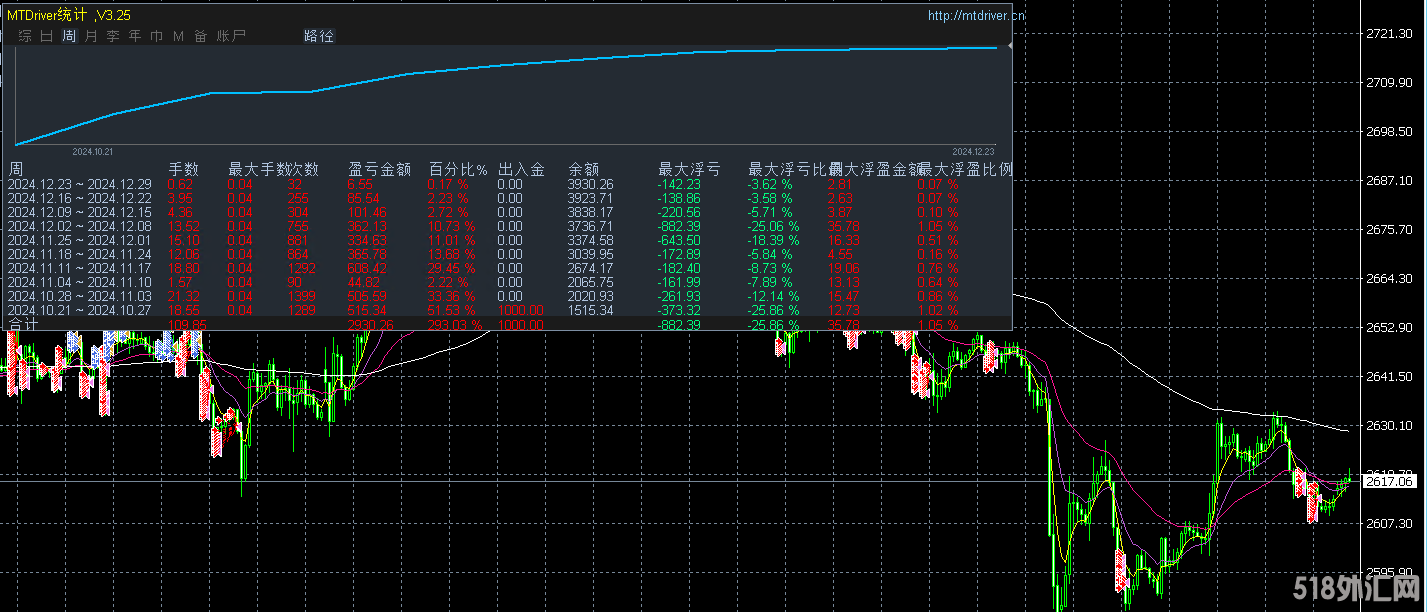Open the 账户 account tab
Screen dimensions: 1427x612
[x=231, y=36]
